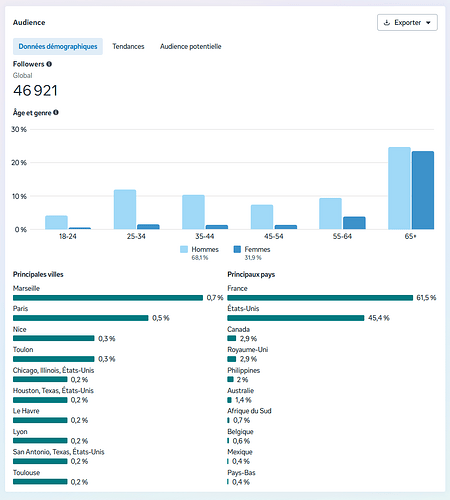The height and width of the screenshot is (500, 450).
Task: Click the Marseille city bar
Action: [108, 298]
